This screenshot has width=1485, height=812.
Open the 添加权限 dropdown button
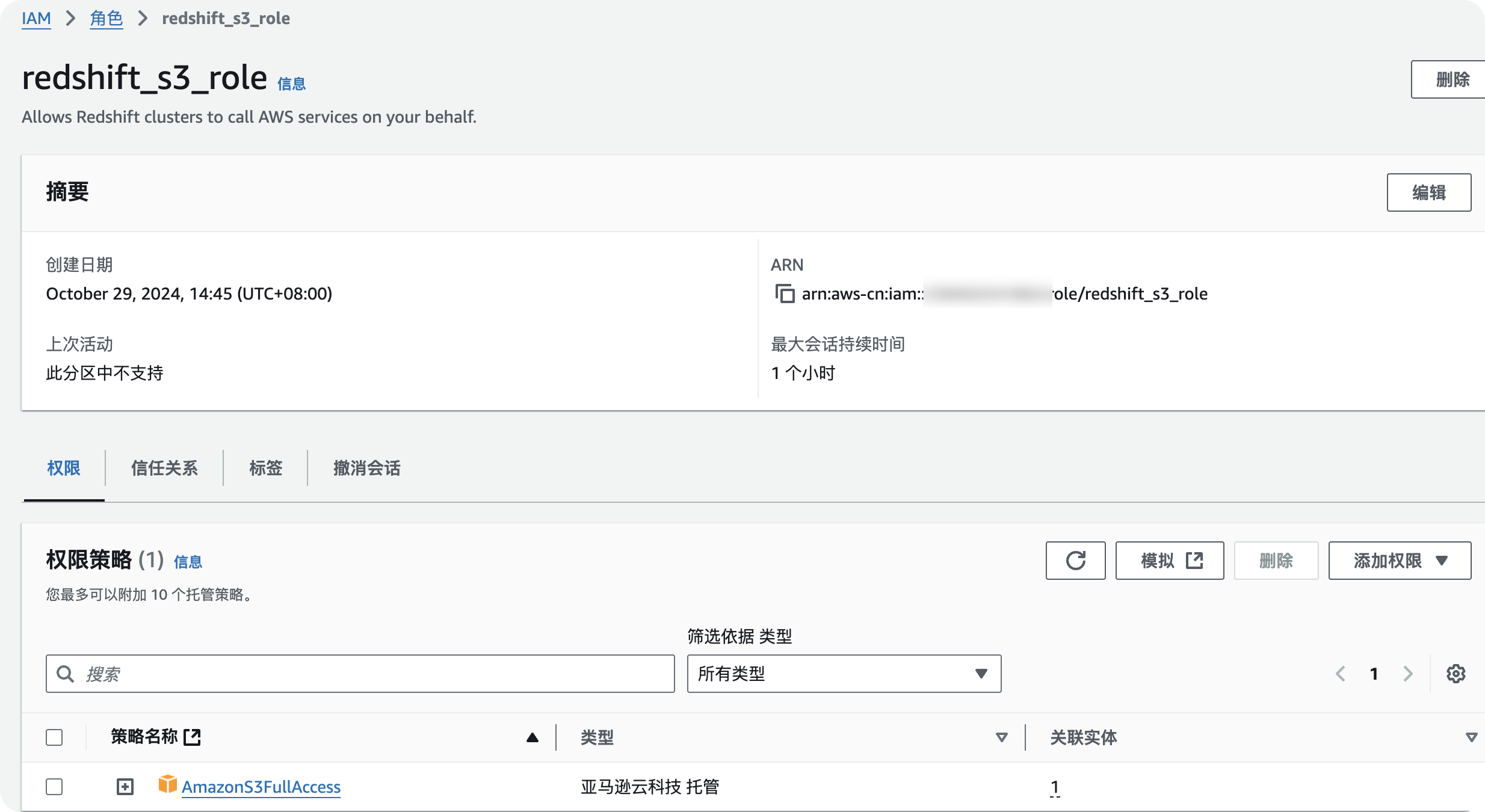(x=1400, y=561)
